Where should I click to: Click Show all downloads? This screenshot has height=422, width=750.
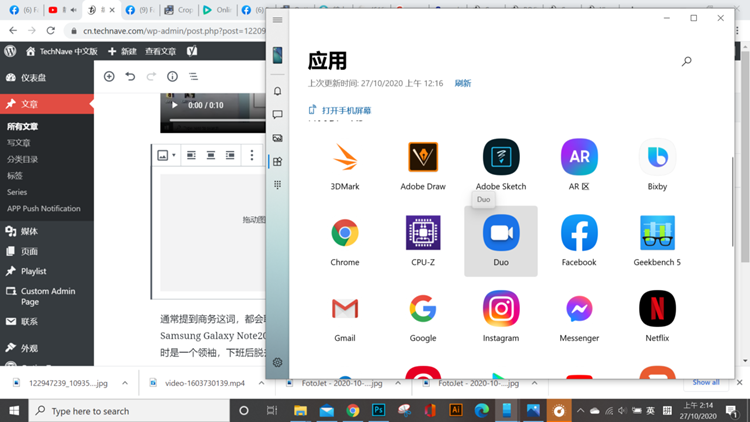[x=706, y=382]
